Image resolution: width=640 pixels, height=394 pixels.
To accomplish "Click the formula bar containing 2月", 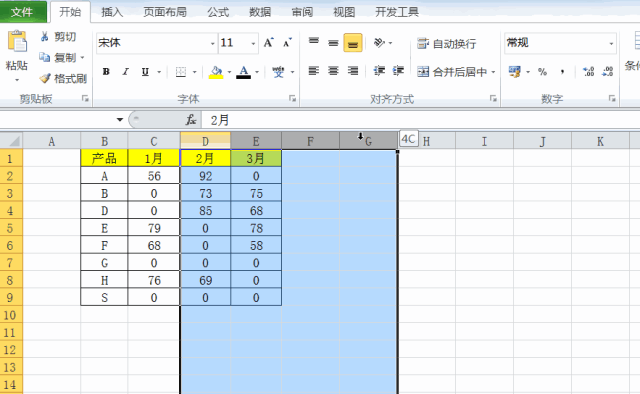I will 420,120.
